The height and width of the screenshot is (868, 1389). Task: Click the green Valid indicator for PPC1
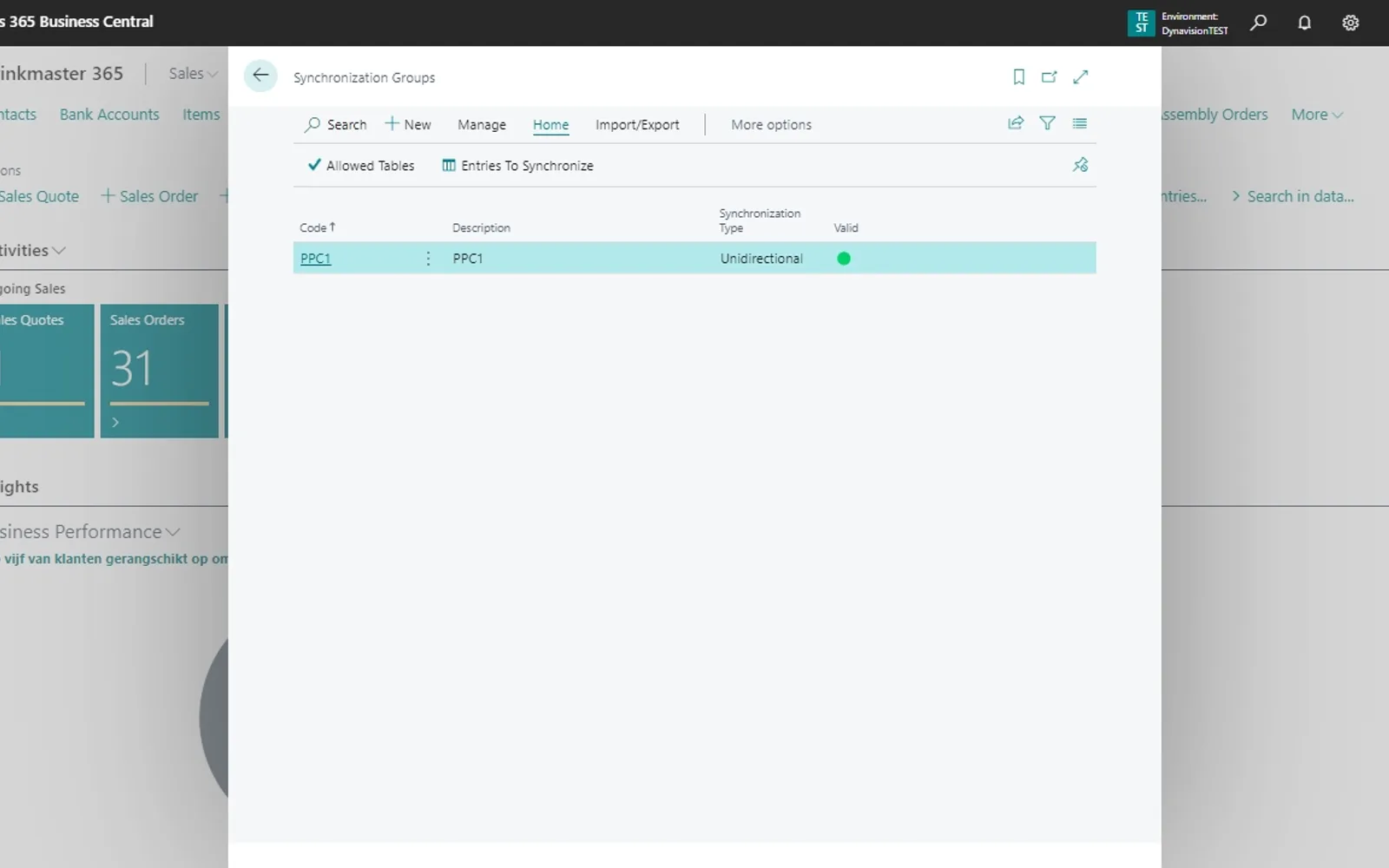tap(844, 259)
